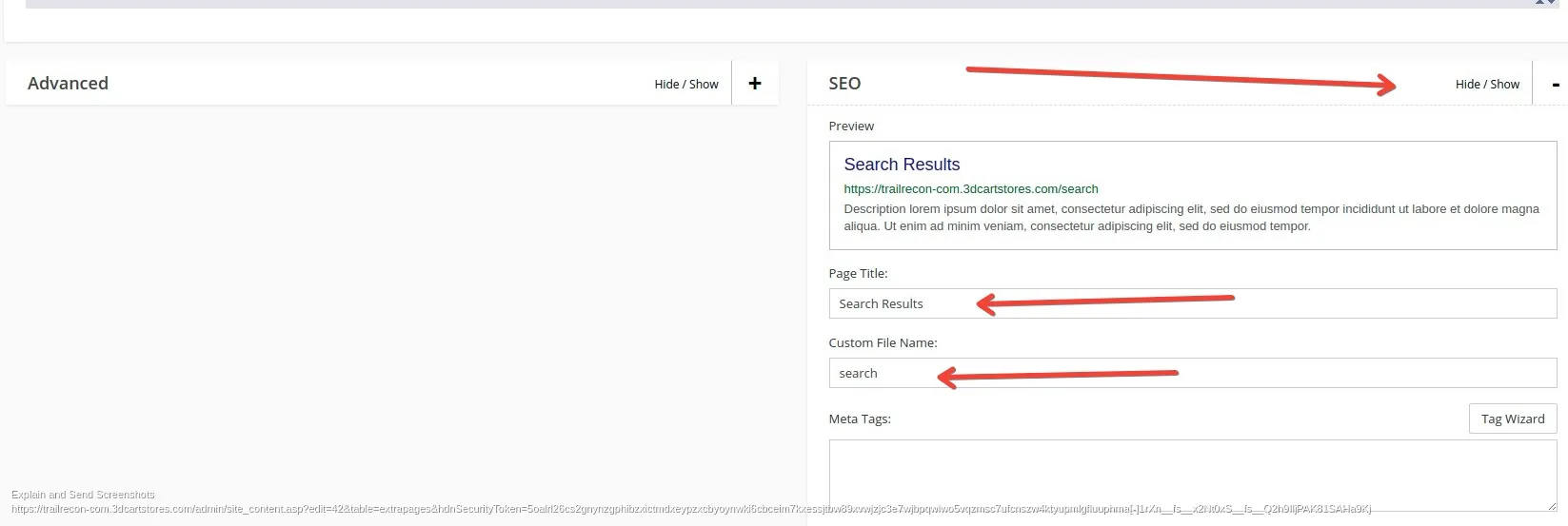Click the Advanced section heading
Image resolution: width=1568 pixels, height=526 pixels.
click(68, 84)
